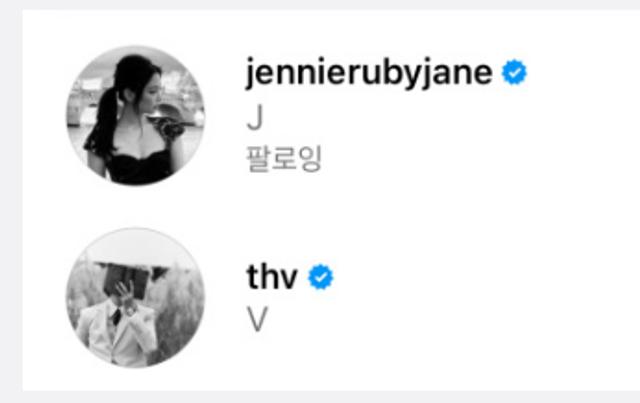640x403 pixels.
Task: Click the blue verified badge beside jennierubyjane
Action: (514, 72)
